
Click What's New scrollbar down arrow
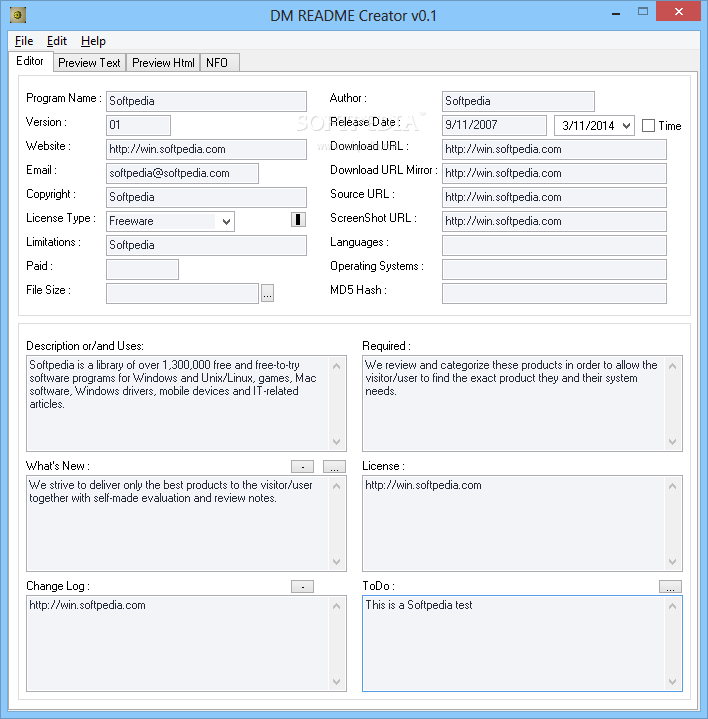tap(337, 562)
